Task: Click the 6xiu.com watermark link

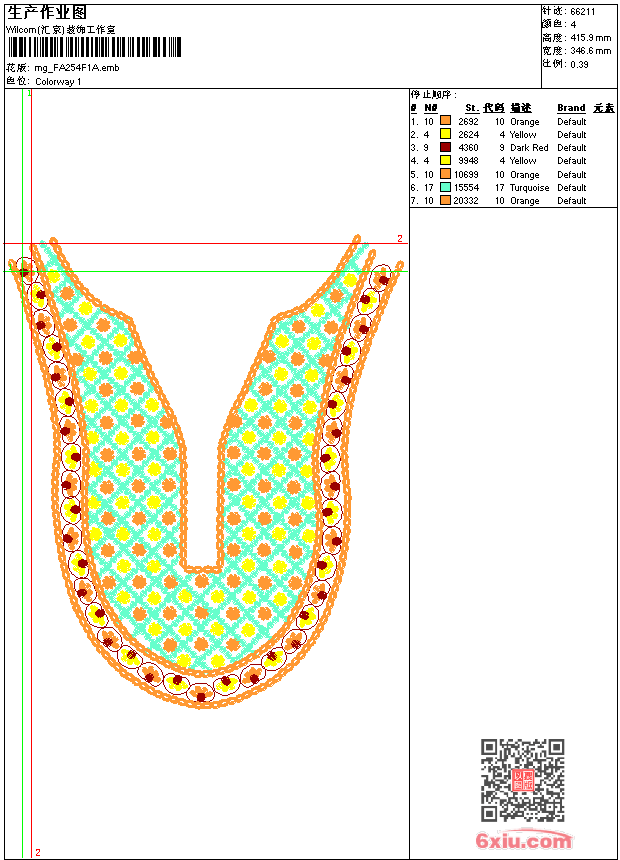Action: [x=524, y=840]
